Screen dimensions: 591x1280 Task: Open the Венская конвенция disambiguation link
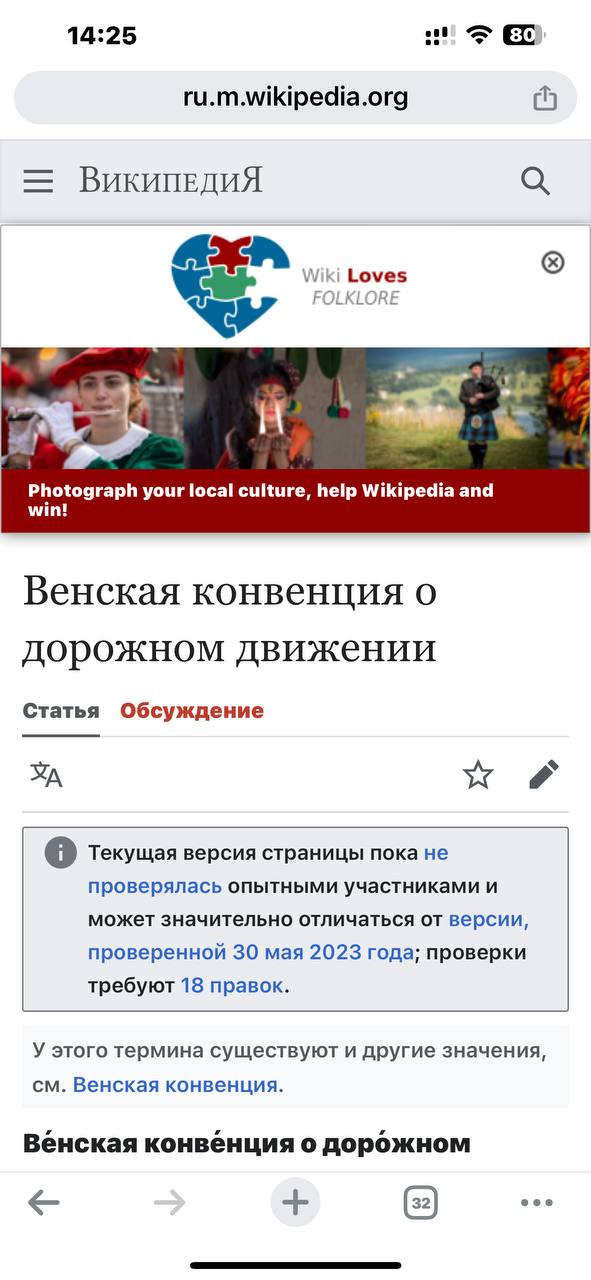coord(175,1085)
